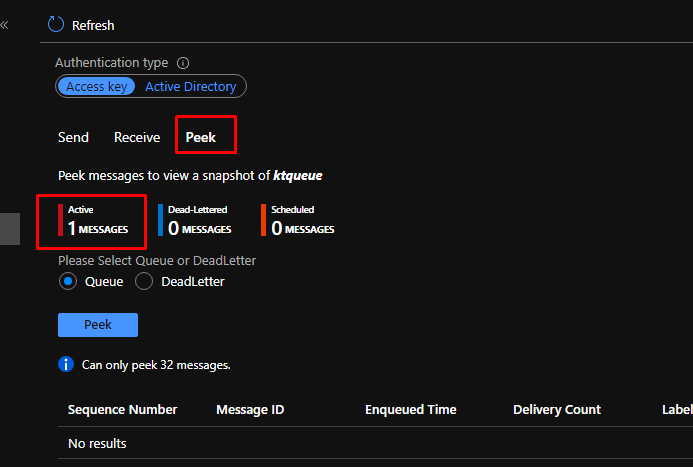693x467 pixels.
Task: Sort by Sequence Number column header
Action: tap(122, 409)
